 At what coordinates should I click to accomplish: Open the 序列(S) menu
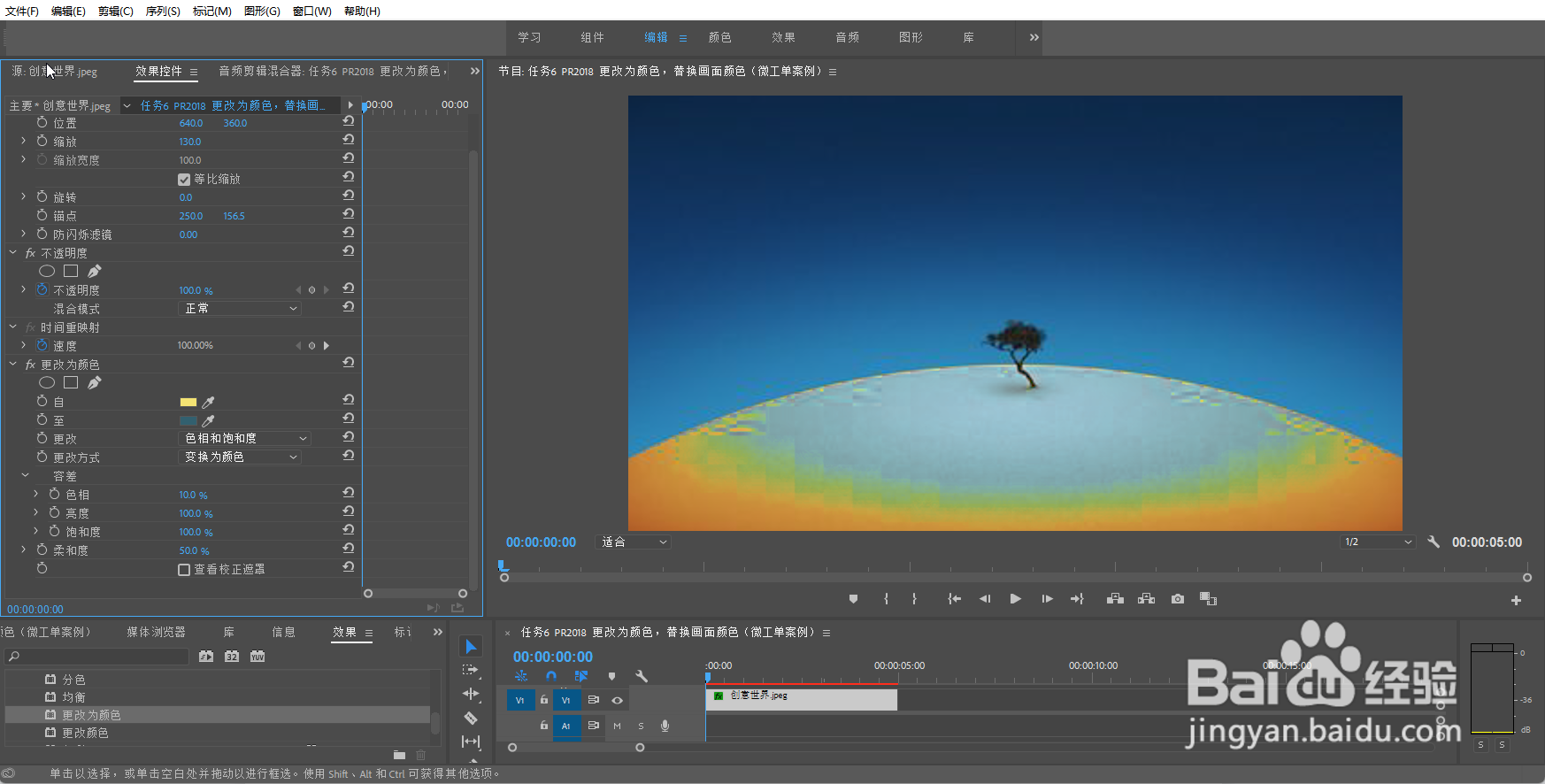tap(162, 11)
